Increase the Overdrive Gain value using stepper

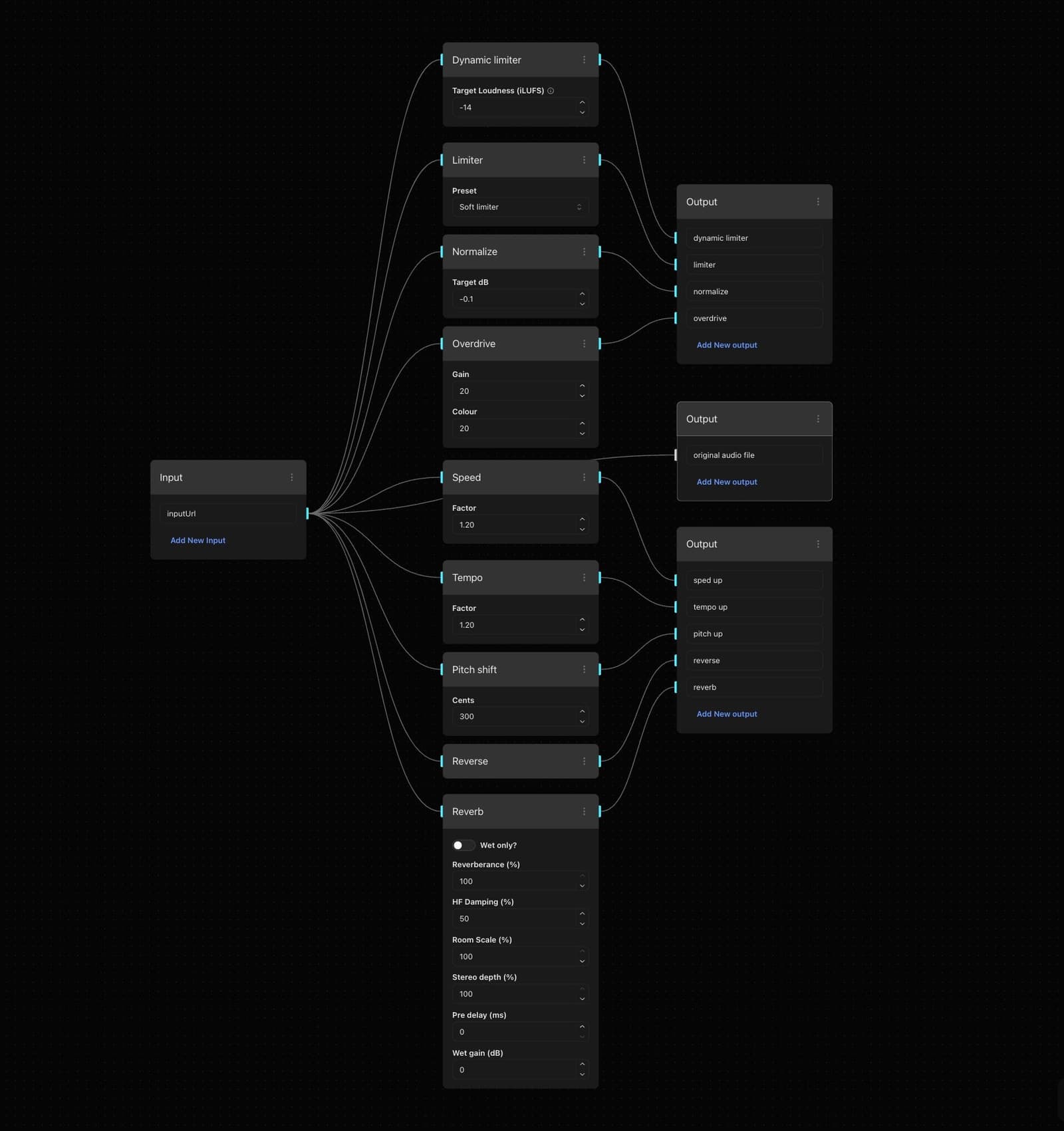pos(582,386)
